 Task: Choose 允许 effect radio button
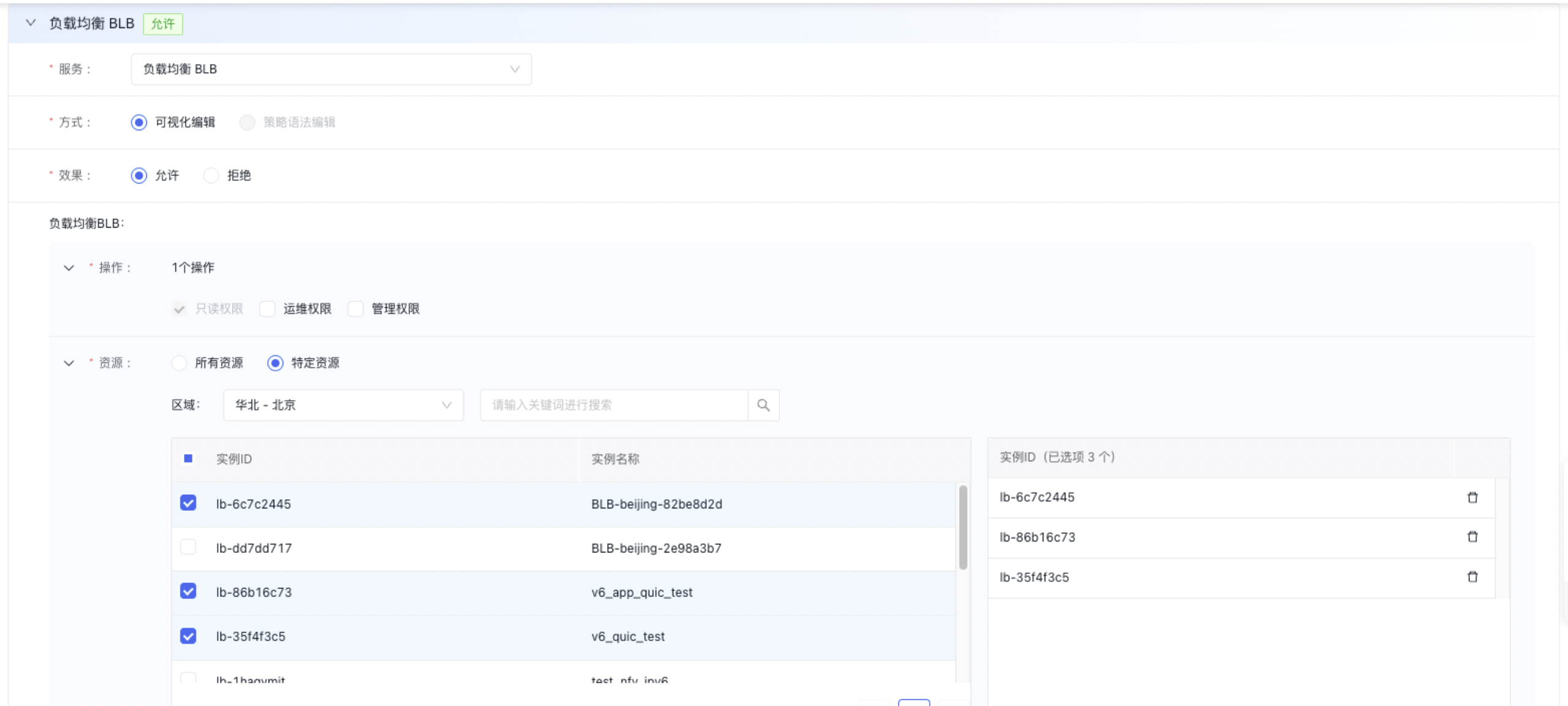pos(139,176)
